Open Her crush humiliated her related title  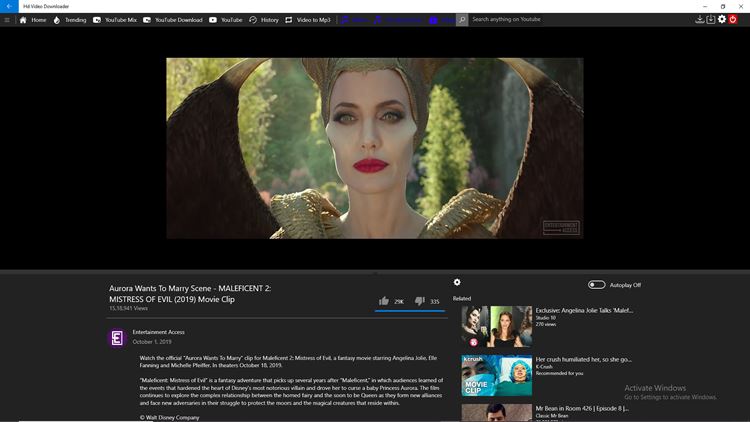(584, 359)
